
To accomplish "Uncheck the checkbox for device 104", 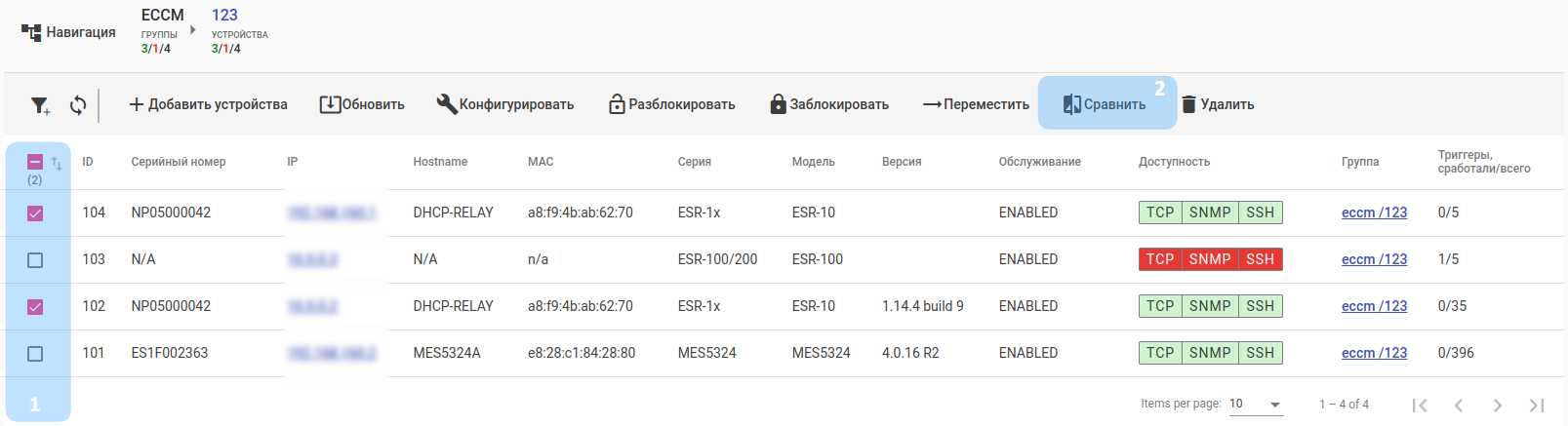I will point(35,213).
